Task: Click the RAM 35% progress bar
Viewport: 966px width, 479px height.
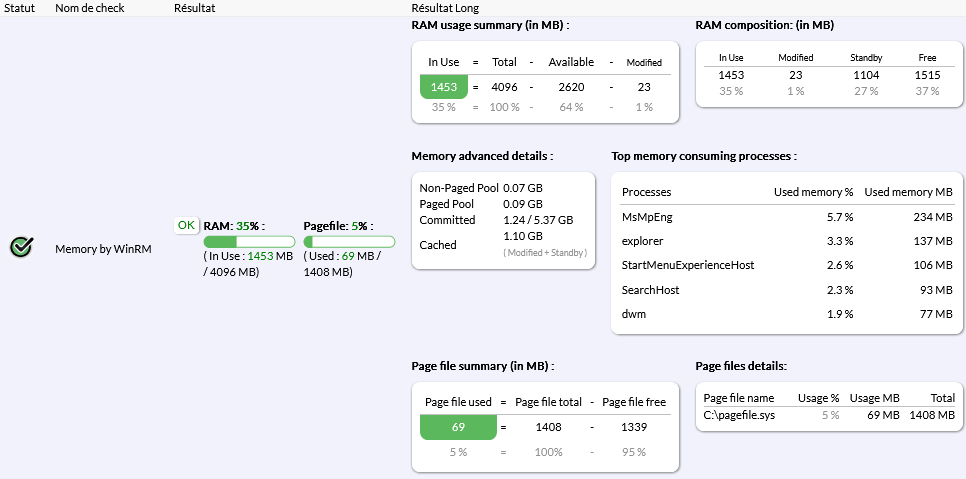Action: pyautogui.click(x=249, y=241)
